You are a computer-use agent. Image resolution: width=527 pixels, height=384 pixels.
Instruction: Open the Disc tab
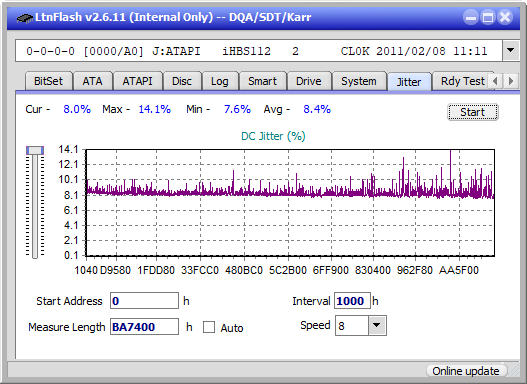pos(182,81)
